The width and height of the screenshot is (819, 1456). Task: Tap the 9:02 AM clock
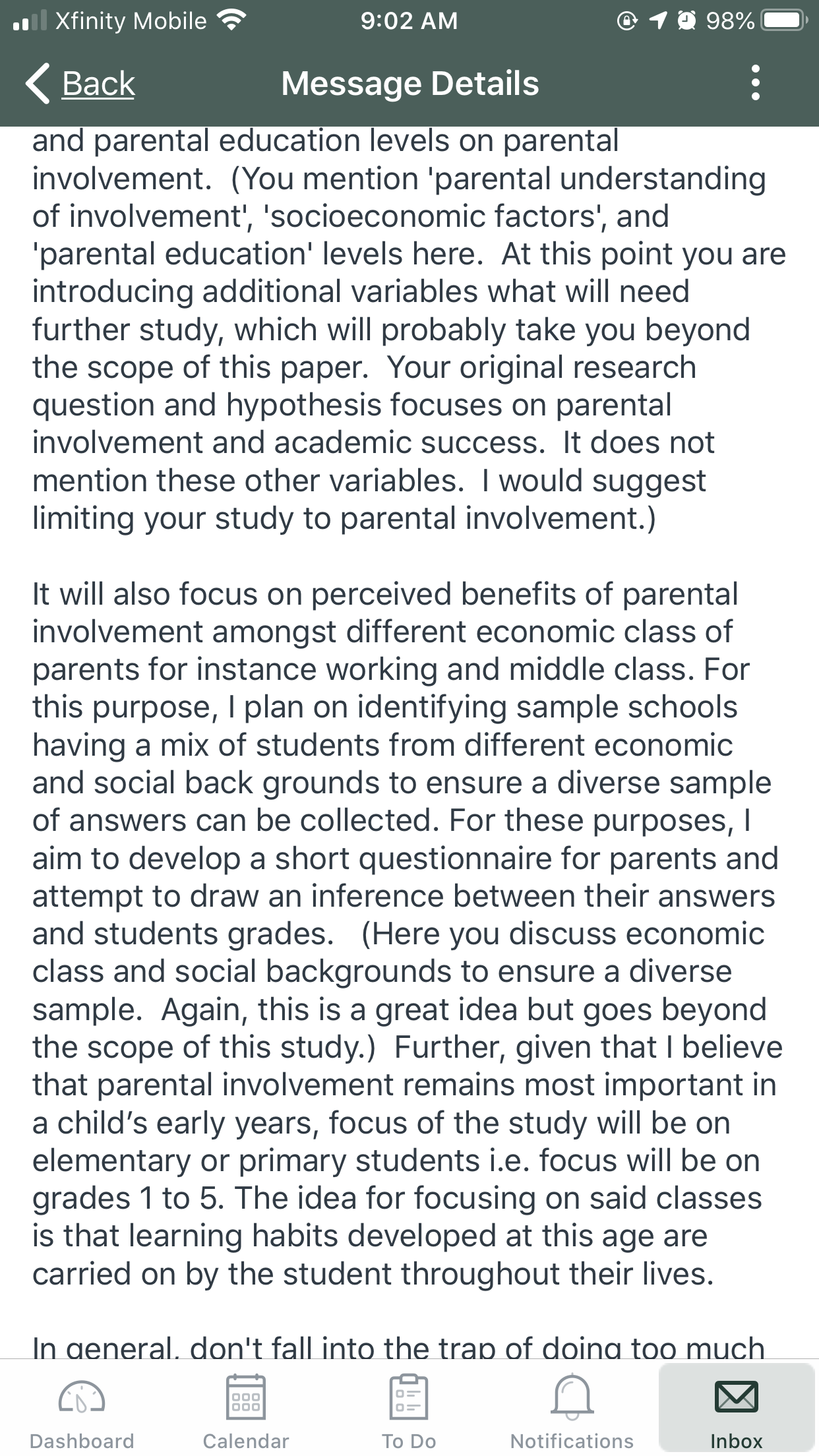coord(409,21)
